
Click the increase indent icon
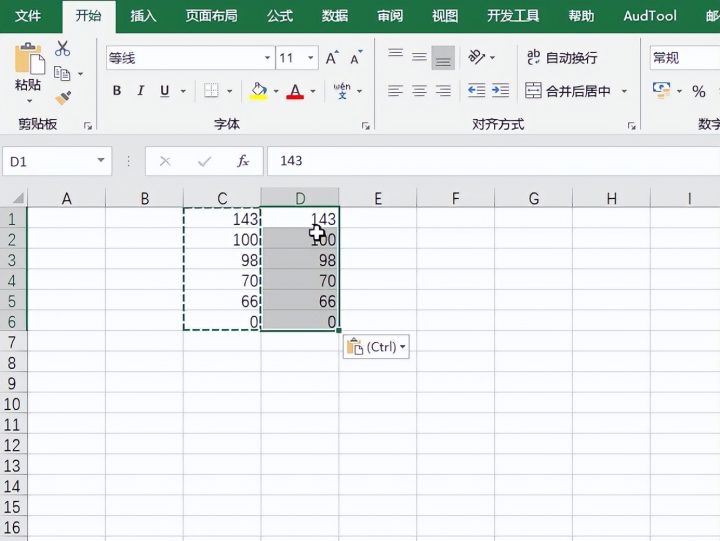[x=501, y=90]
